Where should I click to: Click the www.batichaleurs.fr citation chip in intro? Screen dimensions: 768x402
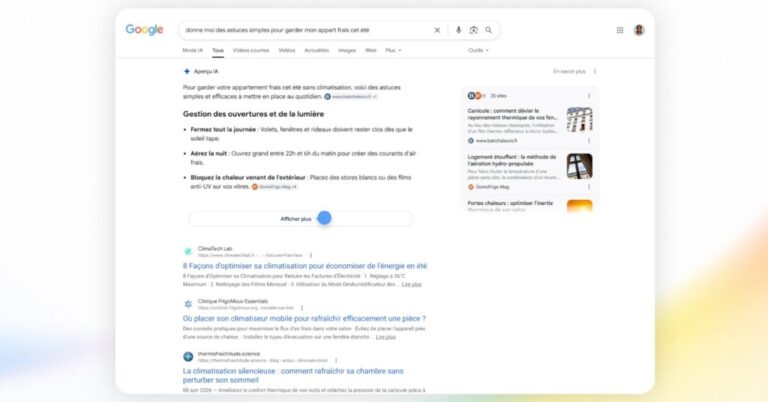(x=351, y=97)
